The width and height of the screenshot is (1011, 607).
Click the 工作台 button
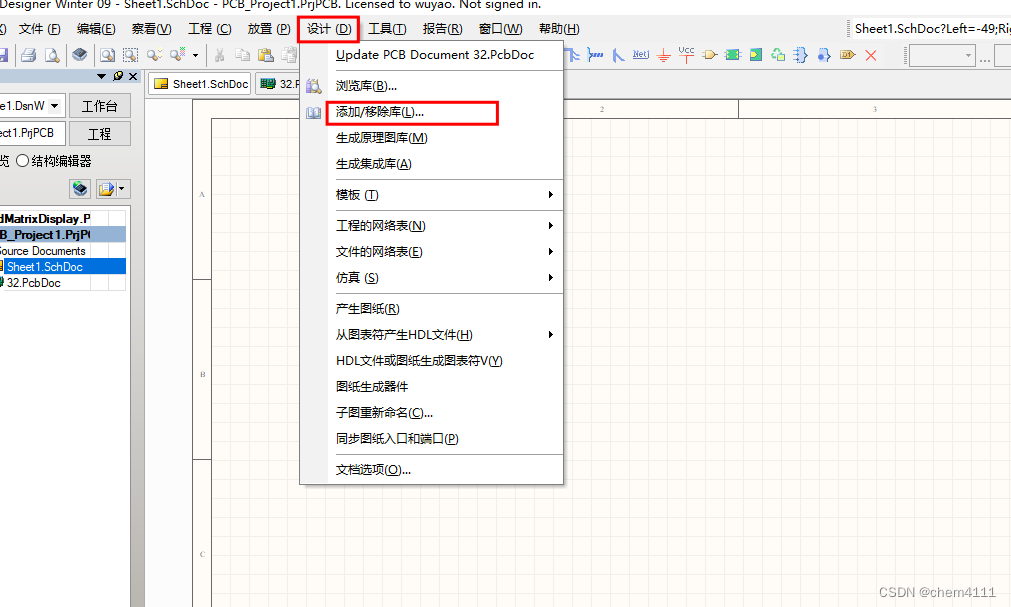pos(101,105)
